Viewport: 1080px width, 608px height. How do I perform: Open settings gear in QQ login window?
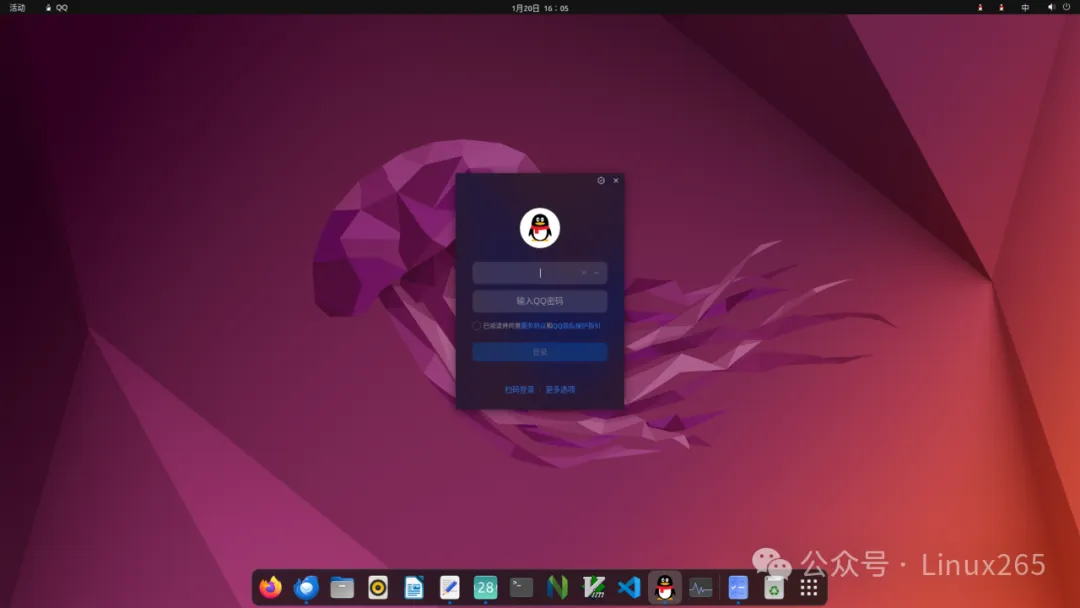[601, 180]
